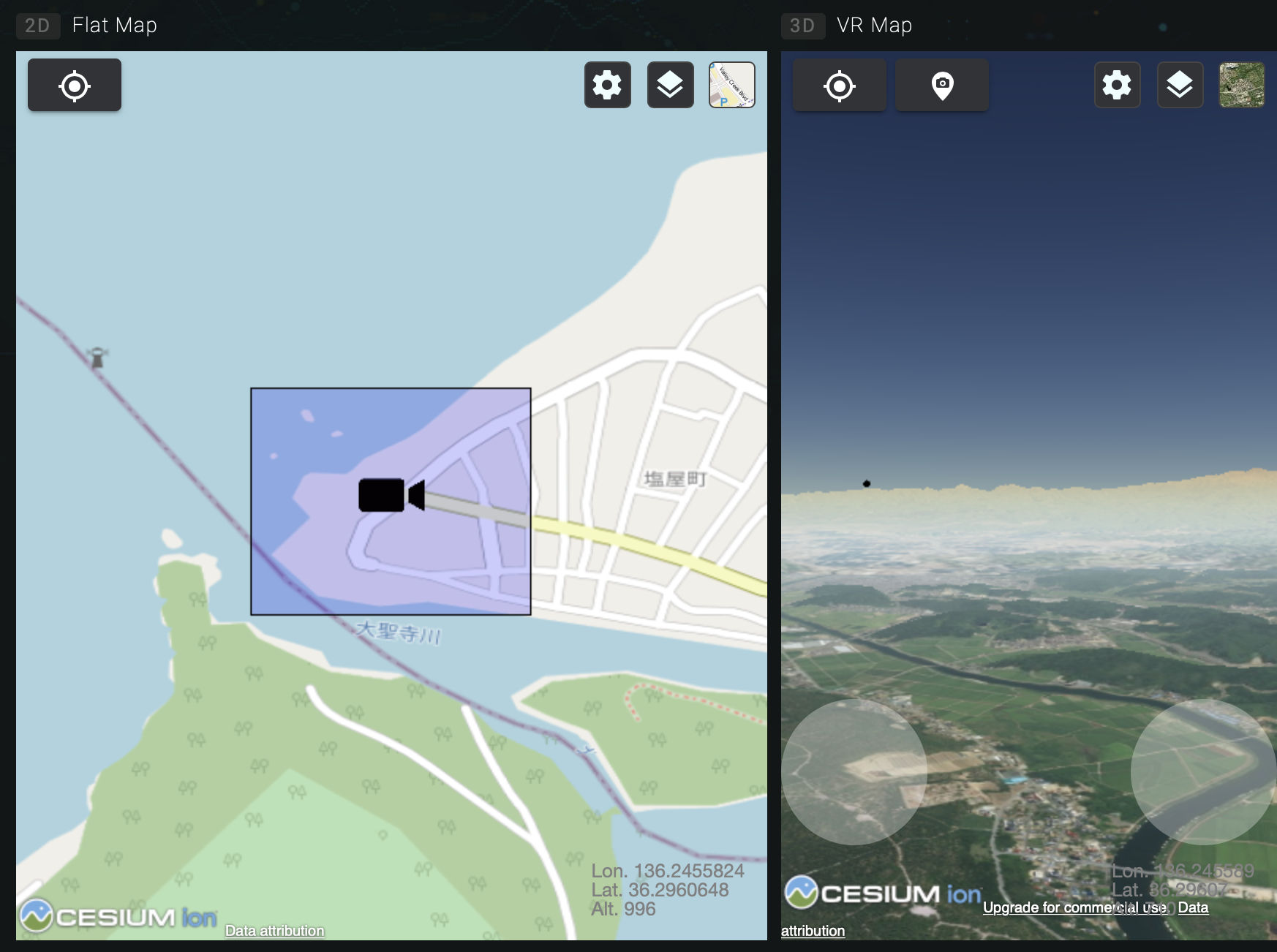Screen dimensions: 1277x952
Task: Open the VR Map satellite imagery picker
Action: point(1241,86)
